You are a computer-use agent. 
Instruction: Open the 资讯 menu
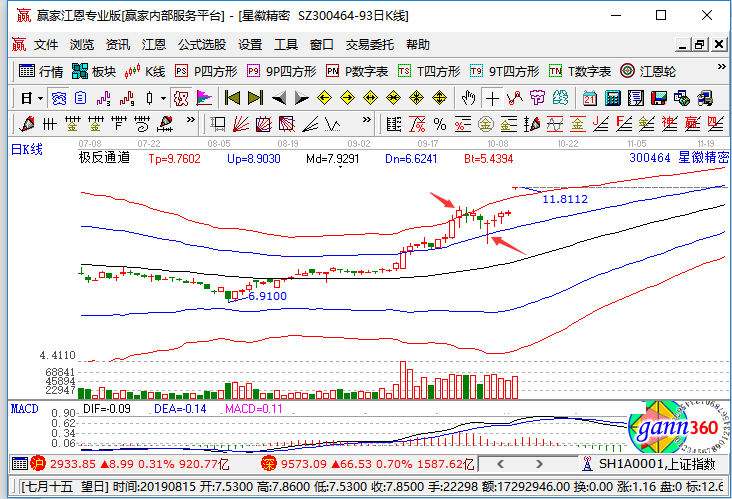(x=118, y=45)
